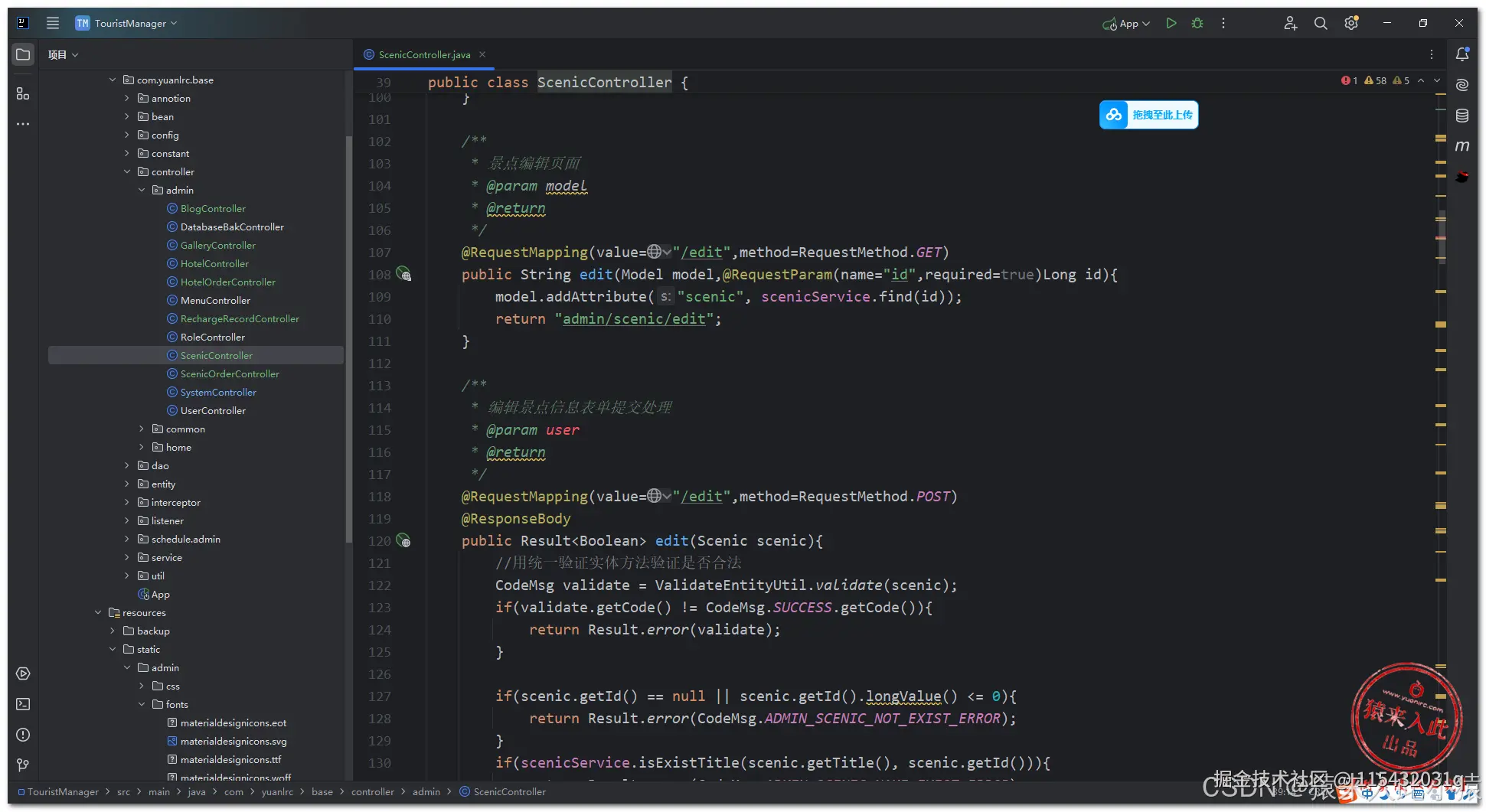Collapse the admin controller package
This screenshot has height=812, width=1486.
coord(142,190)
